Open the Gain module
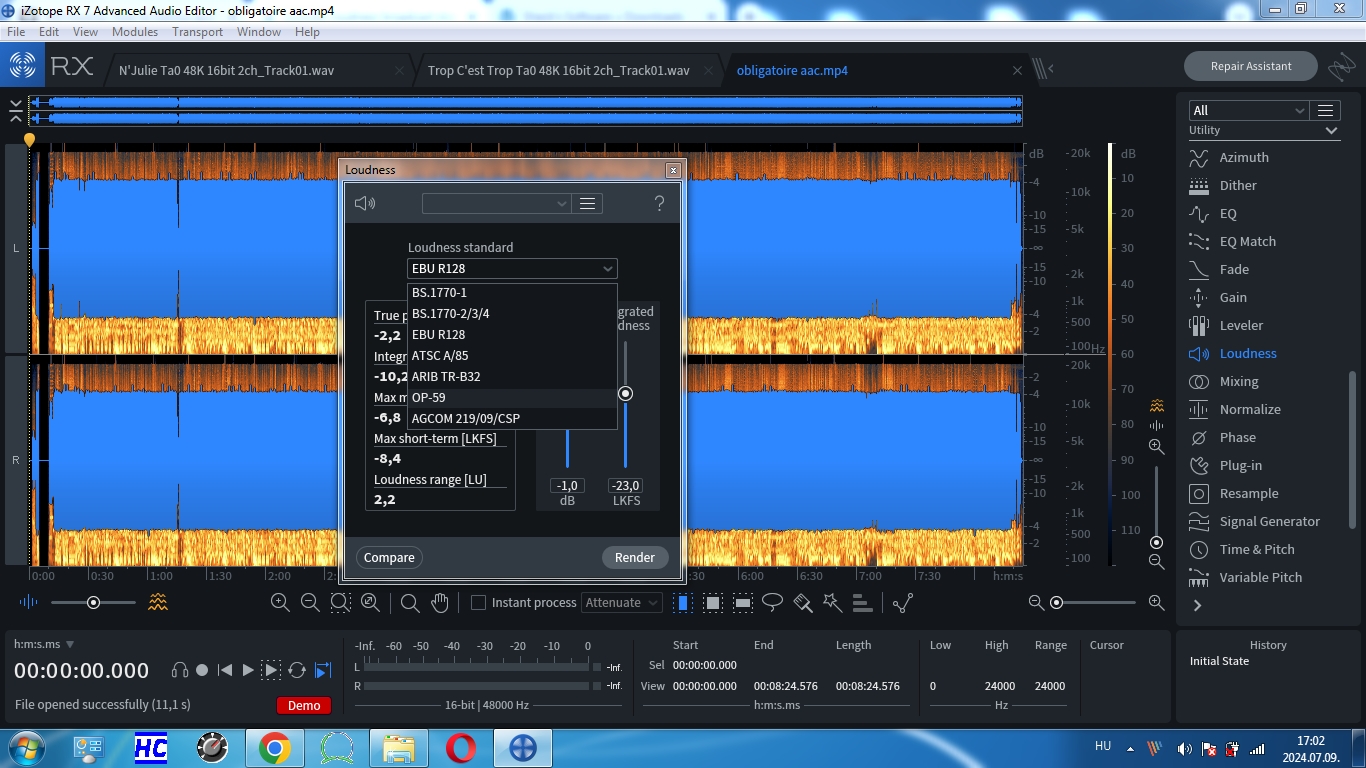 coord(1232,297)
